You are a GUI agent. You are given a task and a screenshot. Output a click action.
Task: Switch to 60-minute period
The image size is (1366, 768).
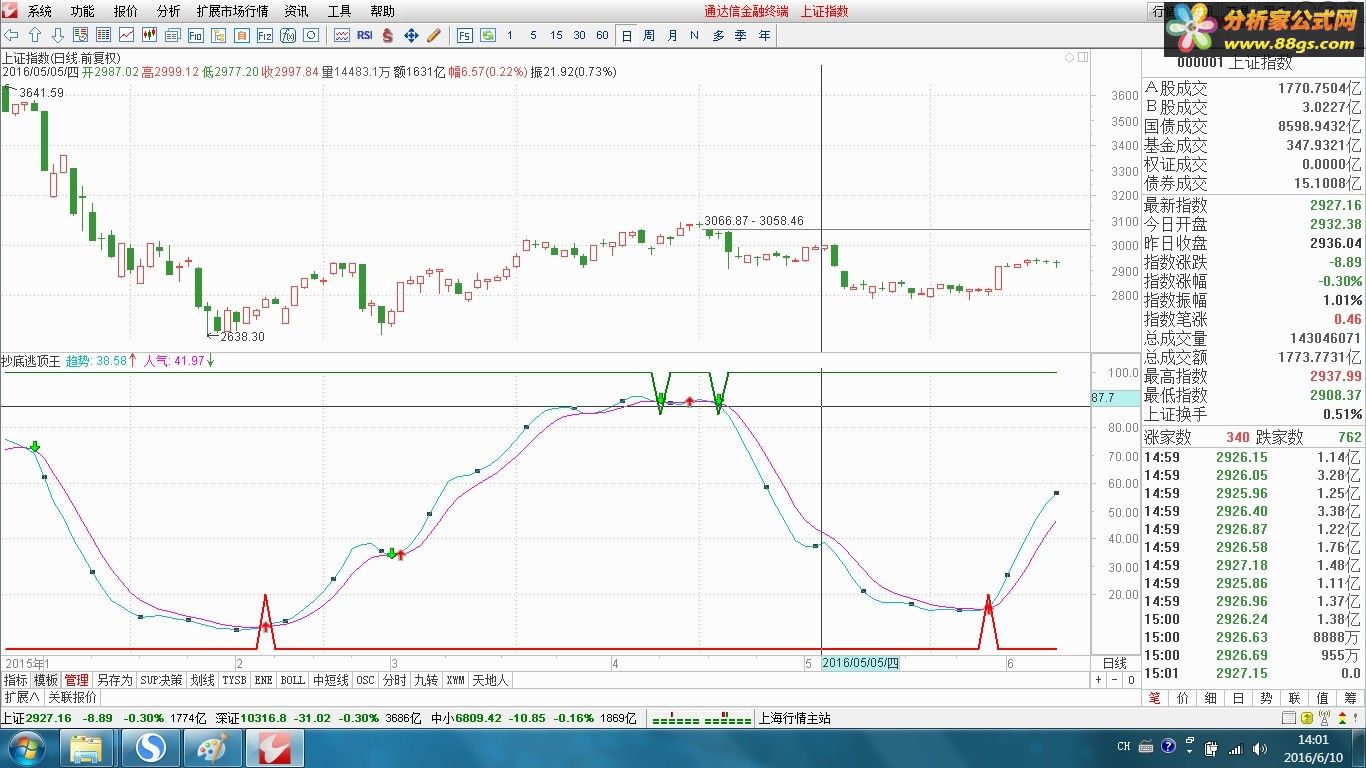tap(602, 35)
